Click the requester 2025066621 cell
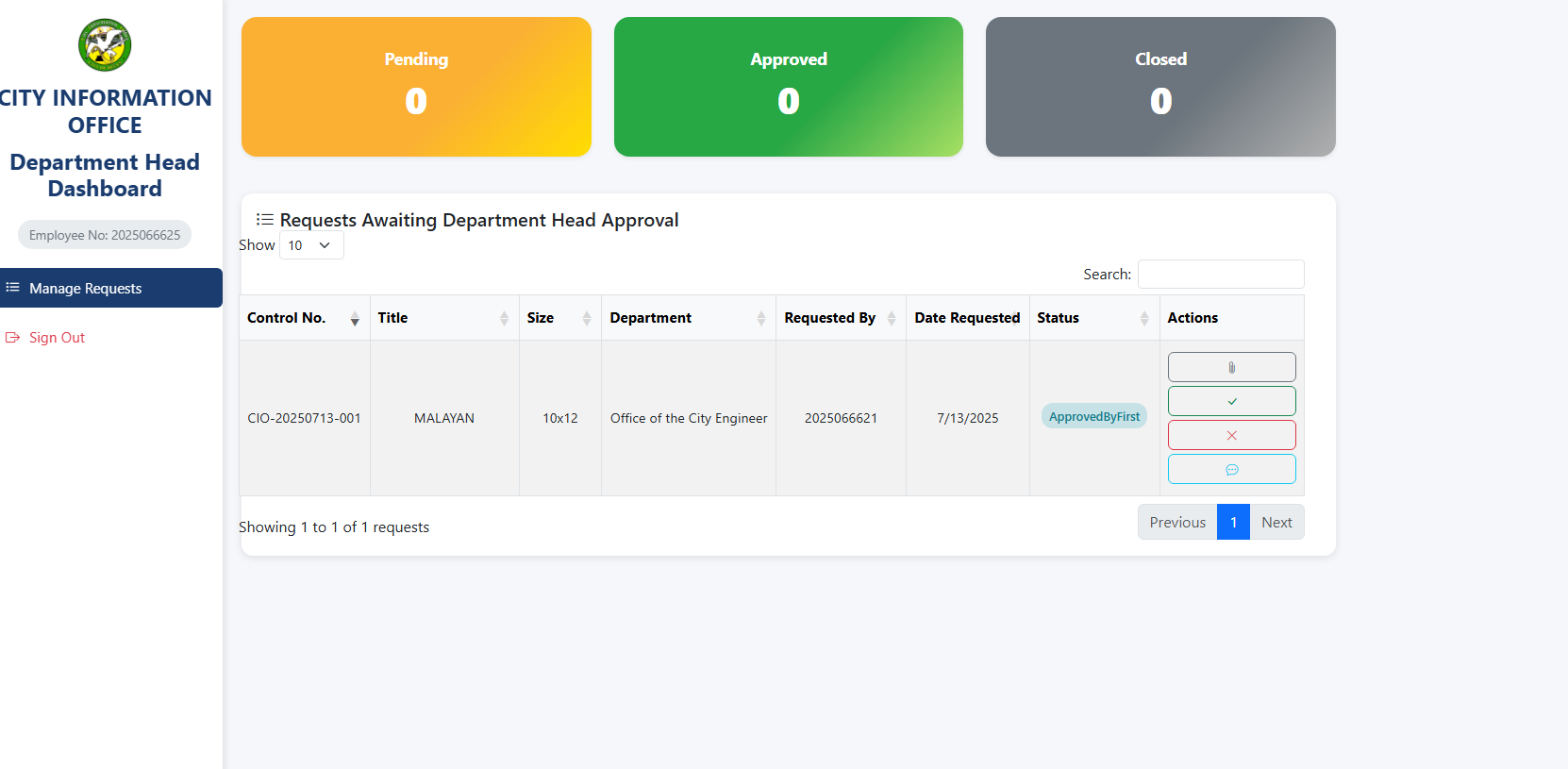 coord(841,418)
